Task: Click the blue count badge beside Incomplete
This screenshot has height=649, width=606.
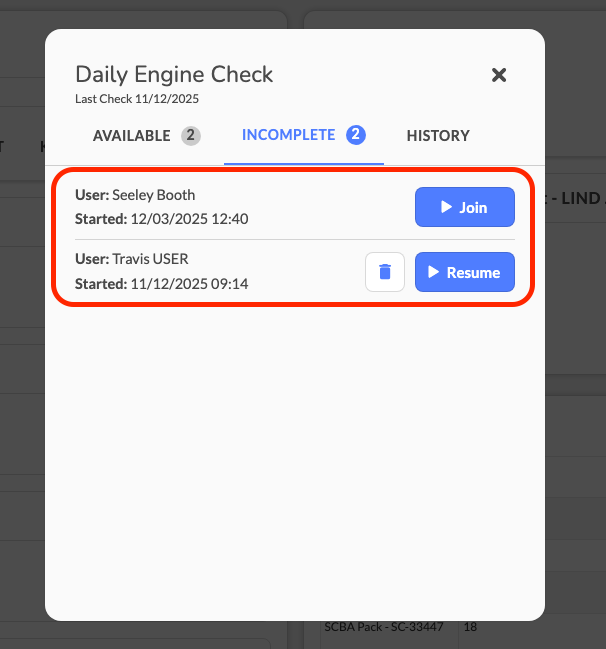Action: click(x=356, y=135)
